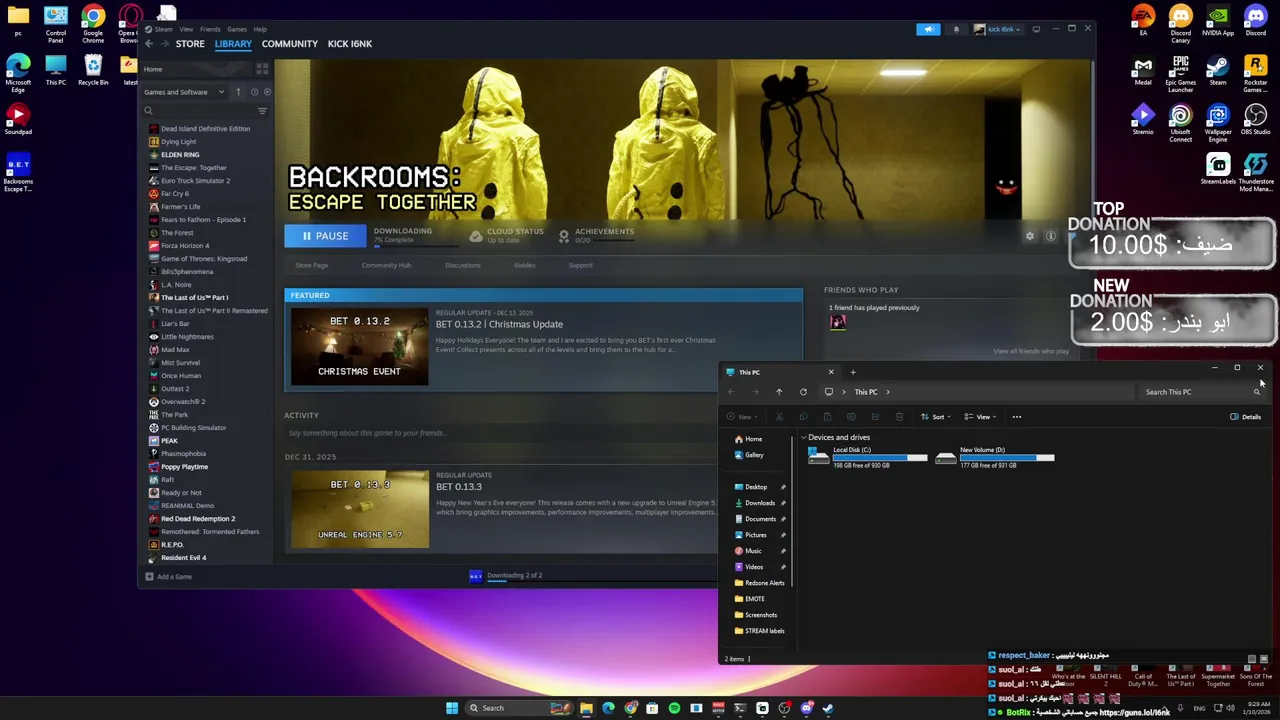This screenshot has height=720, width=1280.
Task: Open the View menu in Steam
Action: (x=186, y=29)
